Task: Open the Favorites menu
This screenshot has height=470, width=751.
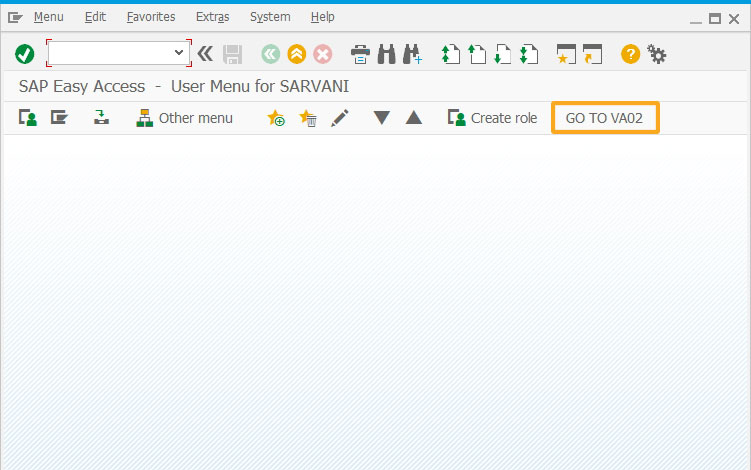Action: 151,17
